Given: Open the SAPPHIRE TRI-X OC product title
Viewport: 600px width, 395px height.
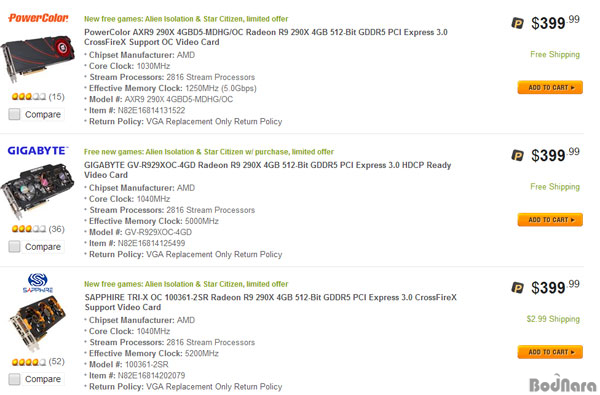Looking at the screenshot, I should click(271, 302).
